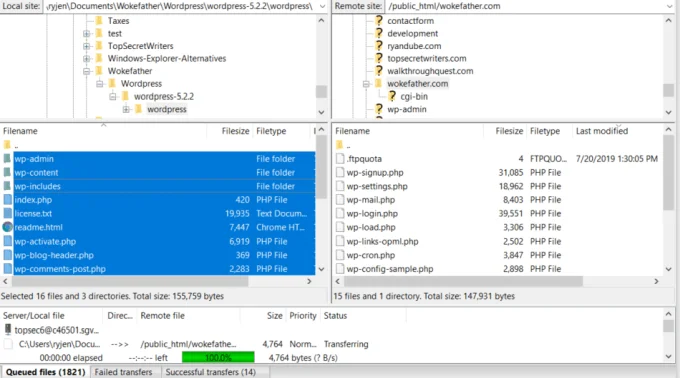
Task: Click the ryandube.com question mark icon
Action: [379, 46]
